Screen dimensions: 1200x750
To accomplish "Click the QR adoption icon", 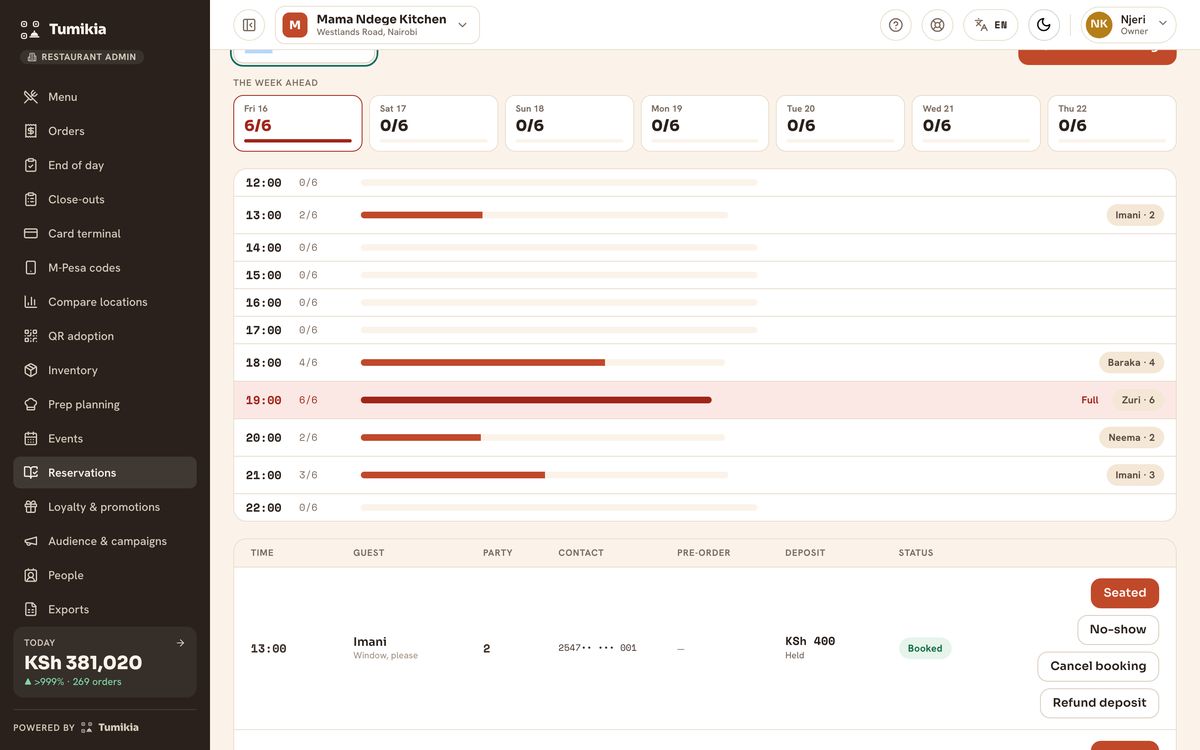I will [x=31, y=336].
